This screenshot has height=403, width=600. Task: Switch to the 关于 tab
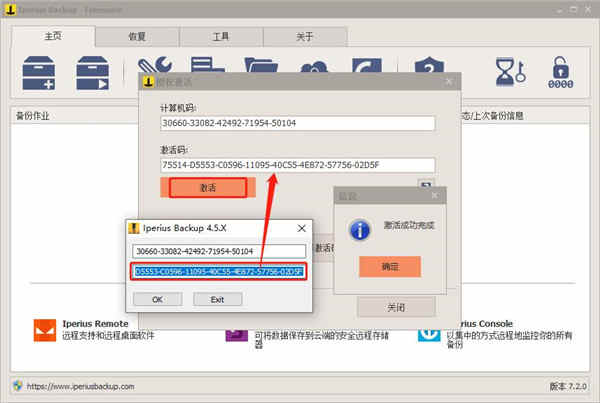pos(305,37)
